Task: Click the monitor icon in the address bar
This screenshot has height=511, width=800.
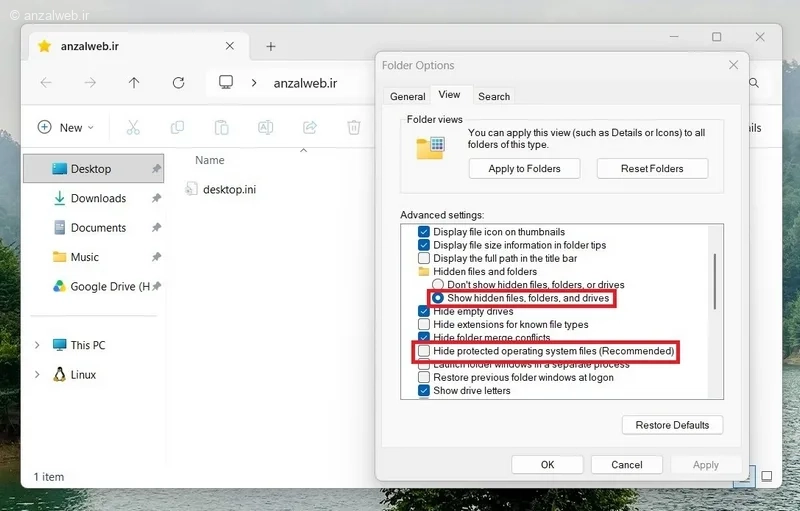Action: 226,82
